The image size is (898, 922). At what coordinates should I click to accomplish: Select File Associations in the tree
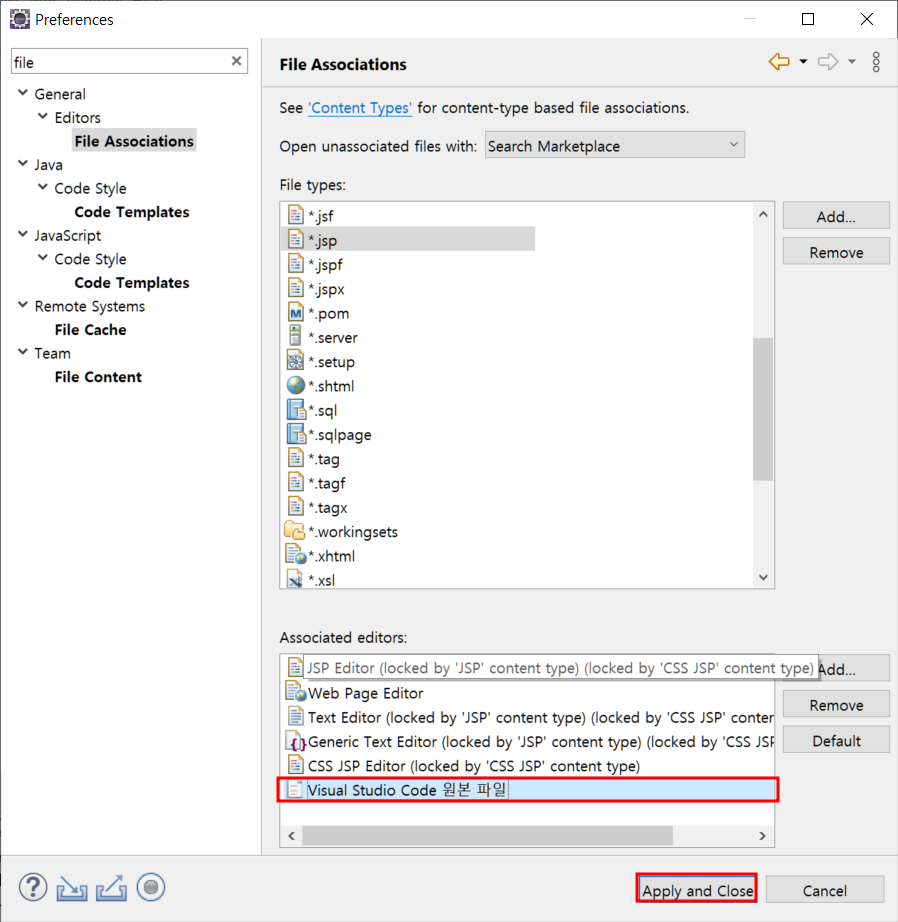pos(134,141)
